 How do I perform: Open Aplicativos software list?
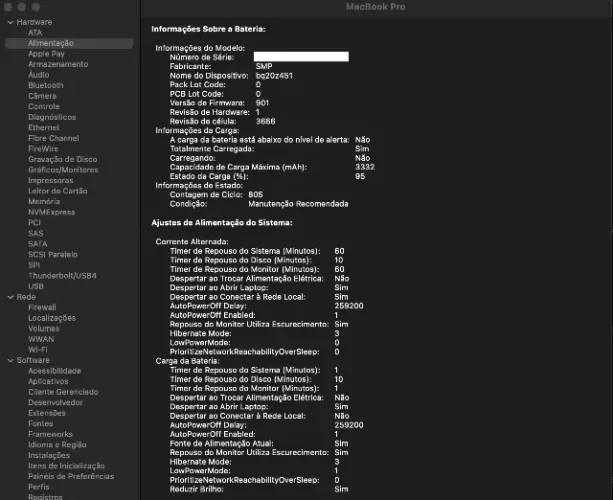point(48,382)
